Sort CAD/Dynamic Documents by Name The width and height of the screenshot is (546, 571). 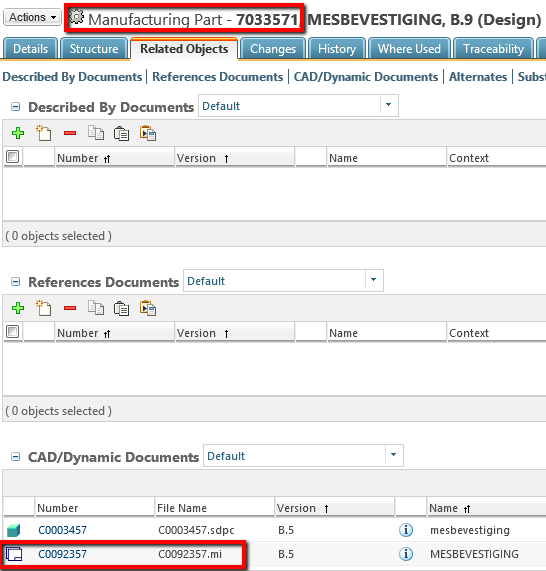pyautogui.click(x=486, y=508)
